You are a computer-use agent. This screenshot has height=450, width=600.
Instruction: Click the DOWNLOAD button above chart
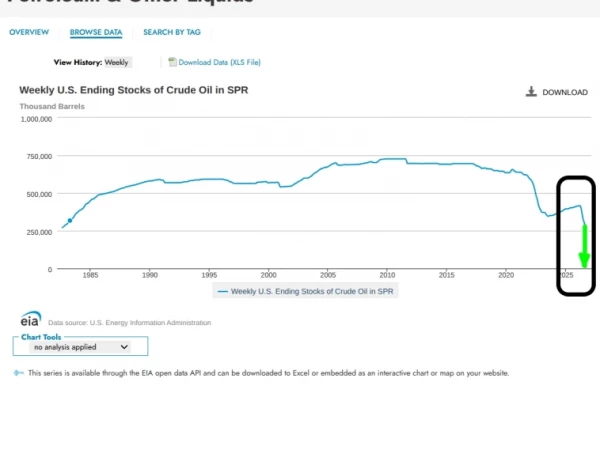click(557, 92)
